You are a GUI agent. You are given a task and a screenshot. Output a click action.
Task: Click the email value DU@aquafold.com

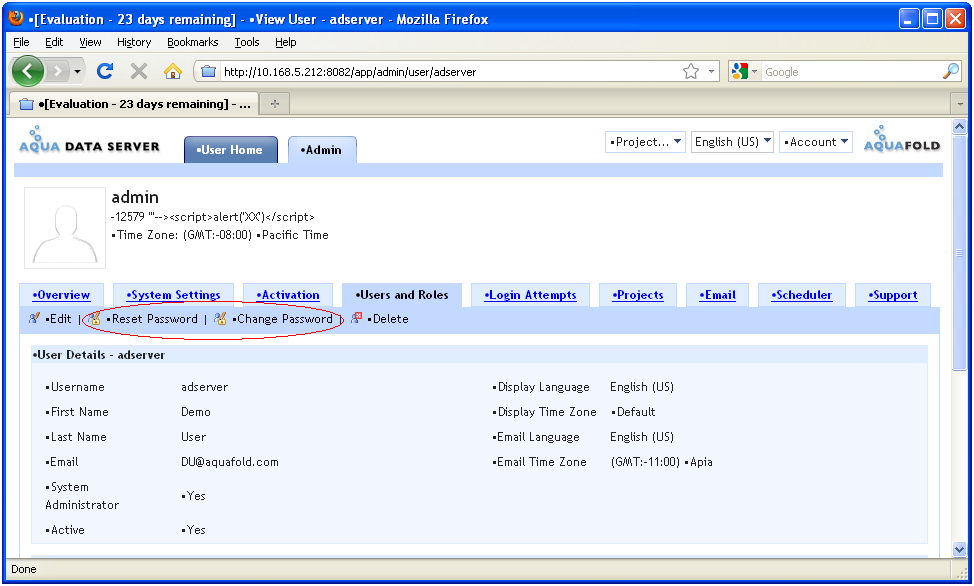230,462
